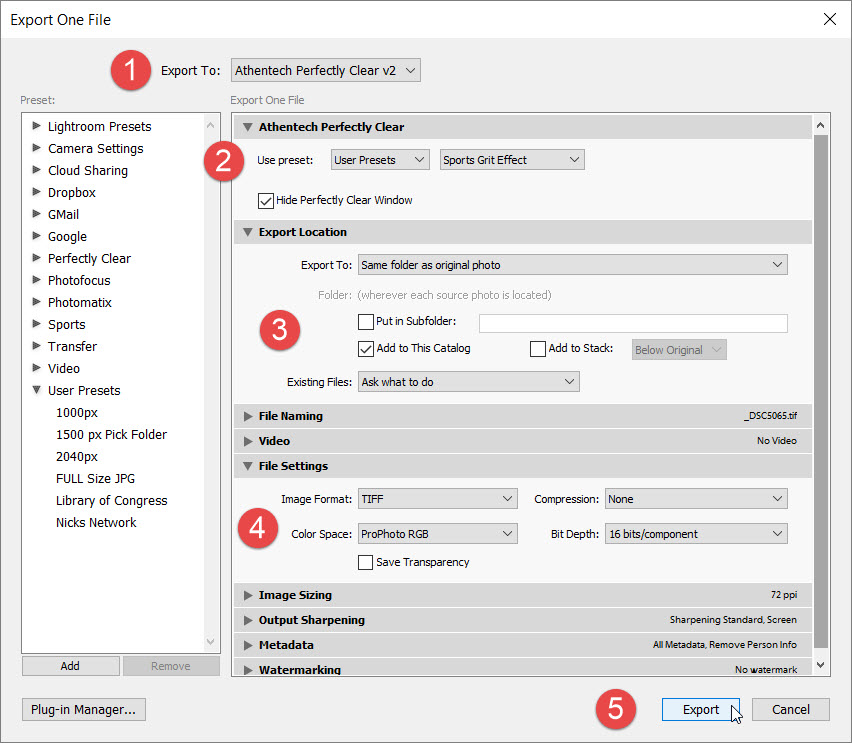Viewport: 852px width, 743px height.
Task: Enable the Put in Subfolder checkbox
Action: point(366,322)
